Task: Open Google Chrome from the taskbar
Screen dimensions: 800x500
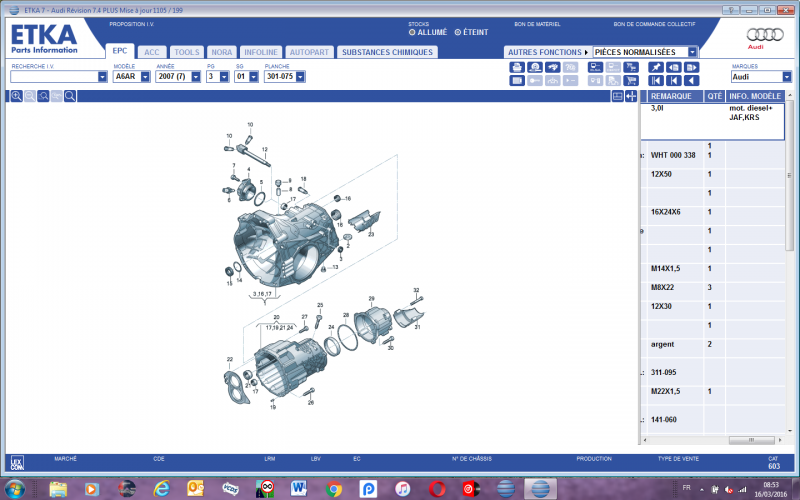Action: click(334, 488)
